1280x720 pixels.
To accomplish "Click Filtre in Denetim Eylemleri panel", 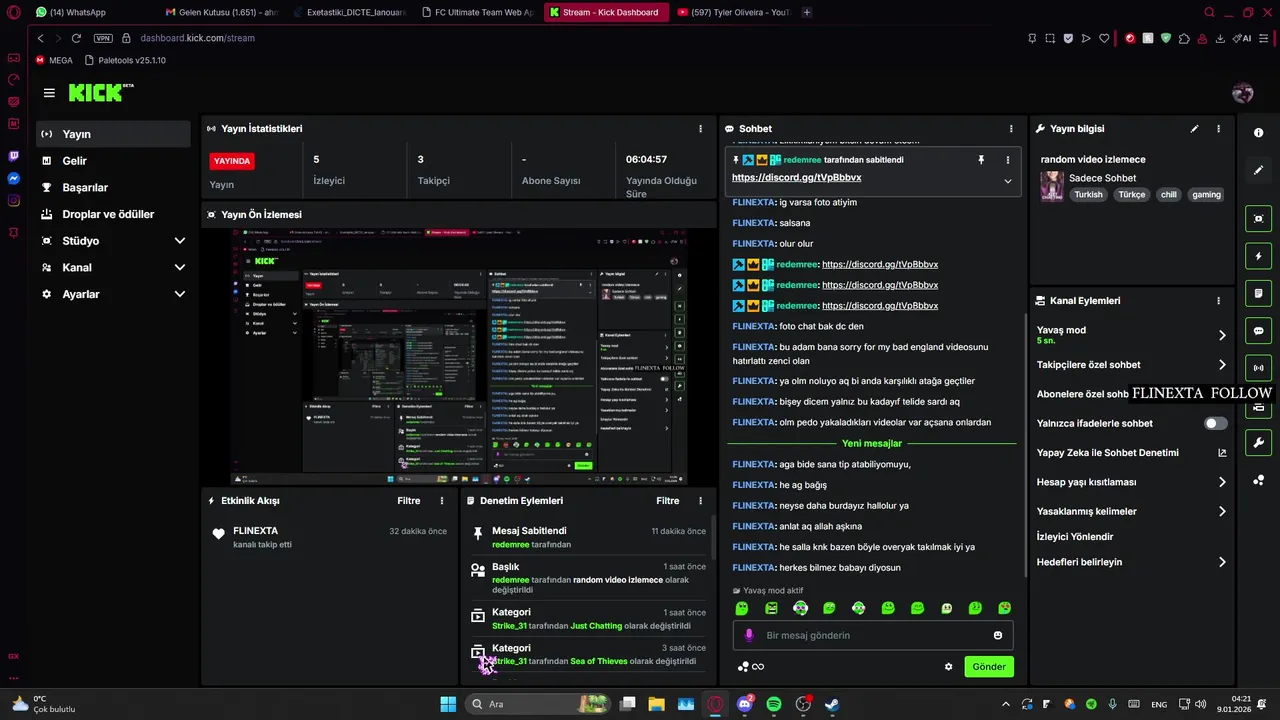I will tap(668, 501).
